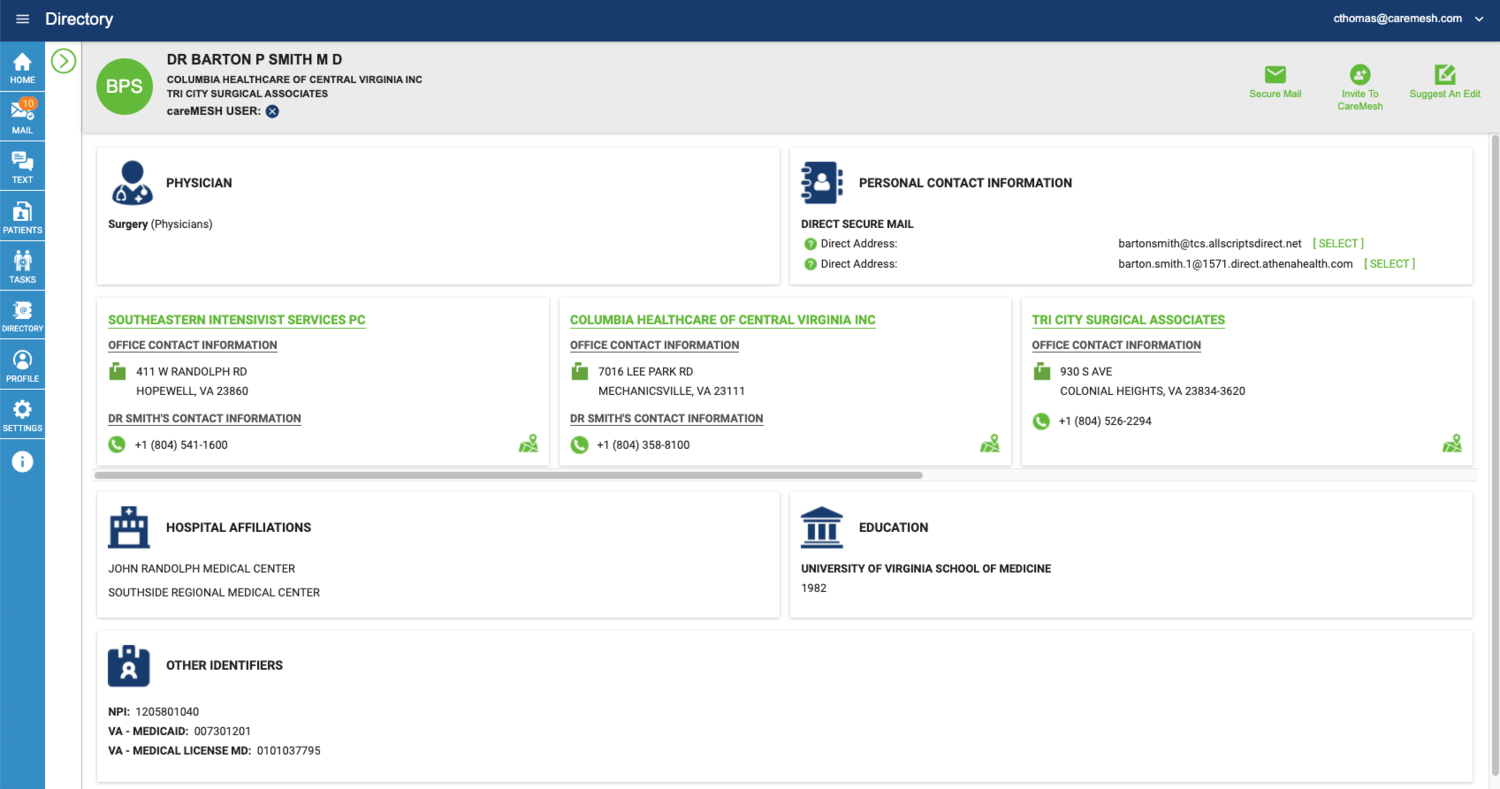Click Invite To CareMesh

1360,88
